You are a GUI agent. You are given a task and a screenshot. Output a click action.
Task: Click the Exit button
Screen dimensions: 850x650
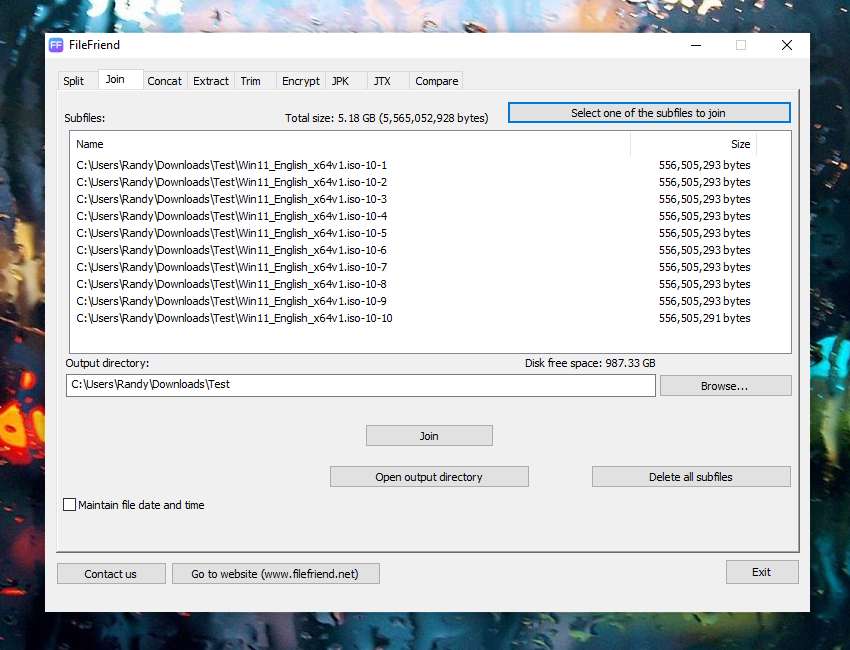point(762,572)
